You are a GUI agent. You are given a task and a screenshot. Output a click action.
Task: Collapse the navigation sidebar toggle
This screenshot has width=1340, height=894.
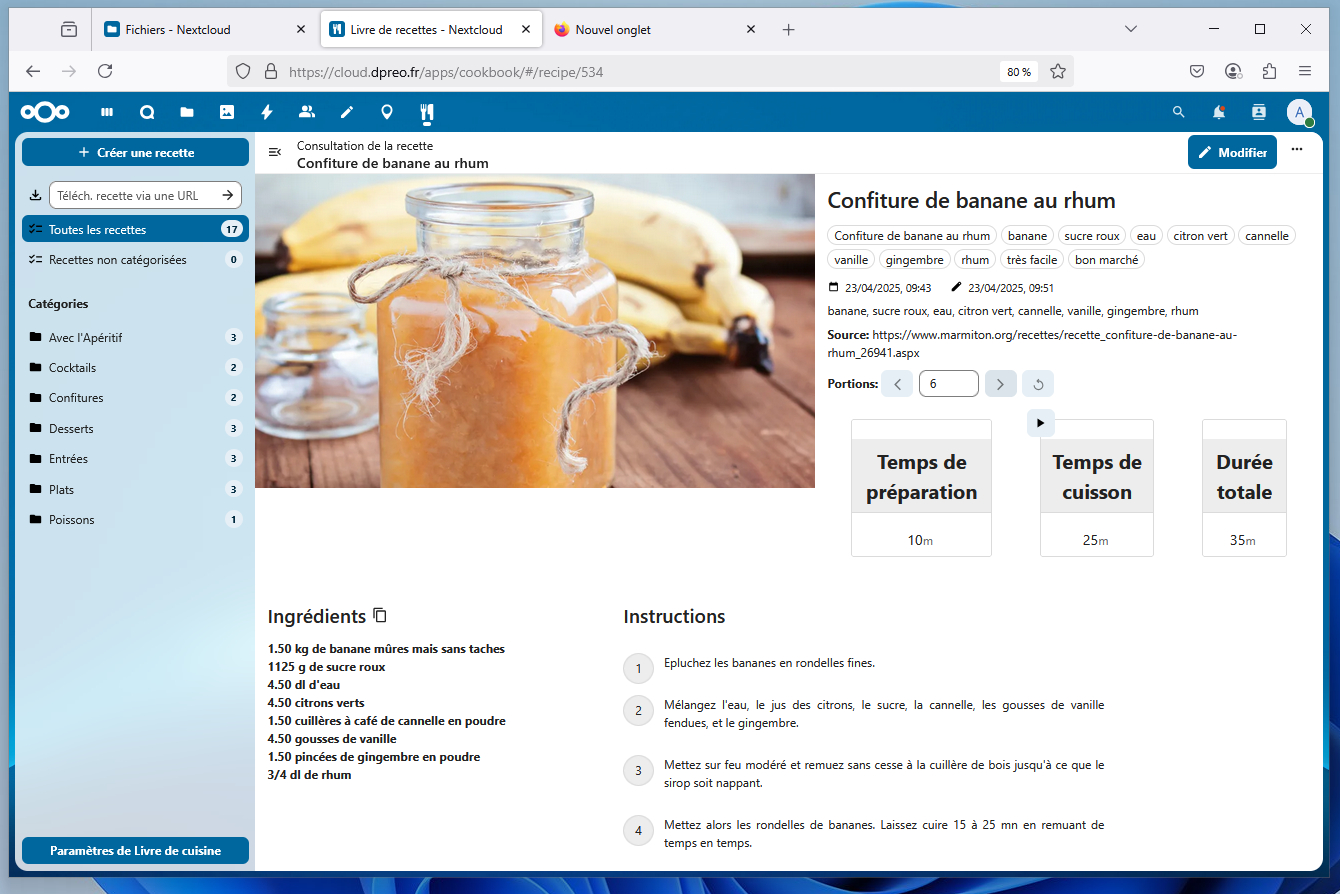pyautogui.click(x=275, y=152)
